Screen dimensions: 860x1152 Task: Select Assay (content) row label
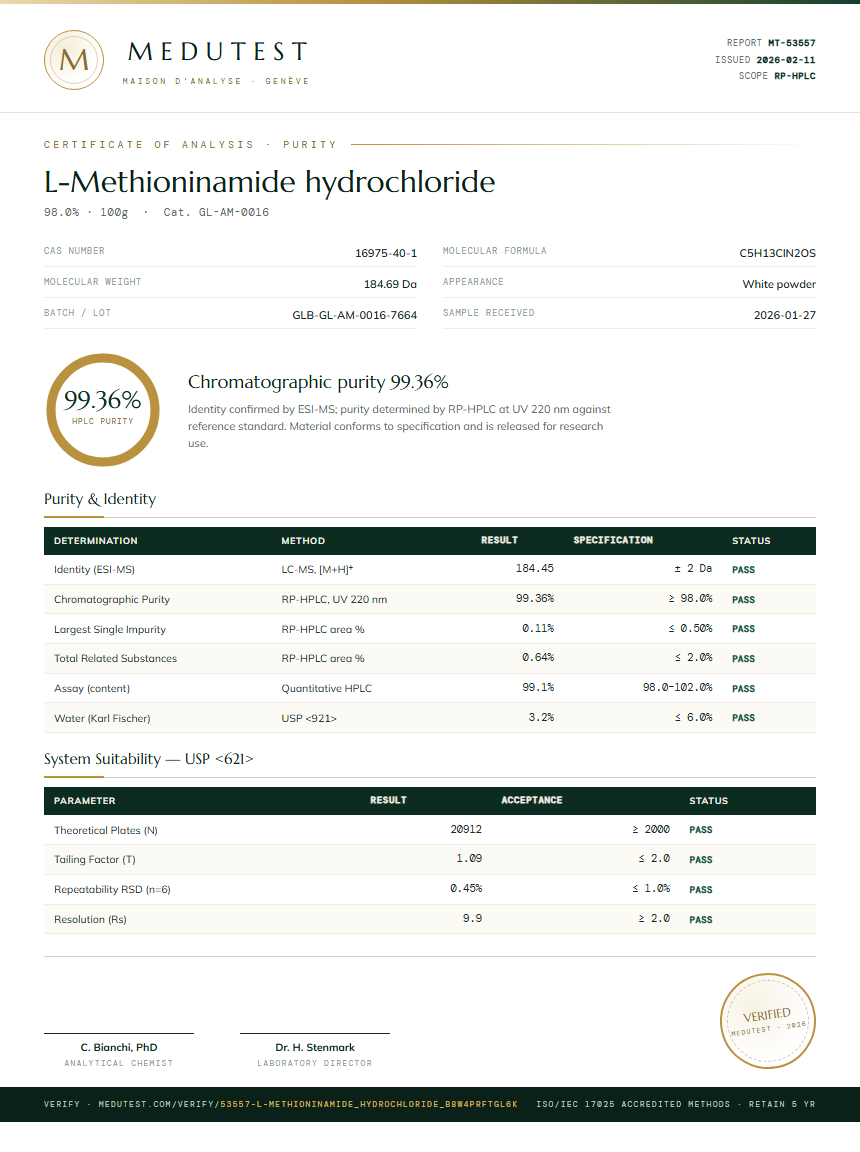pyautogui.click(x=92, y=688)
